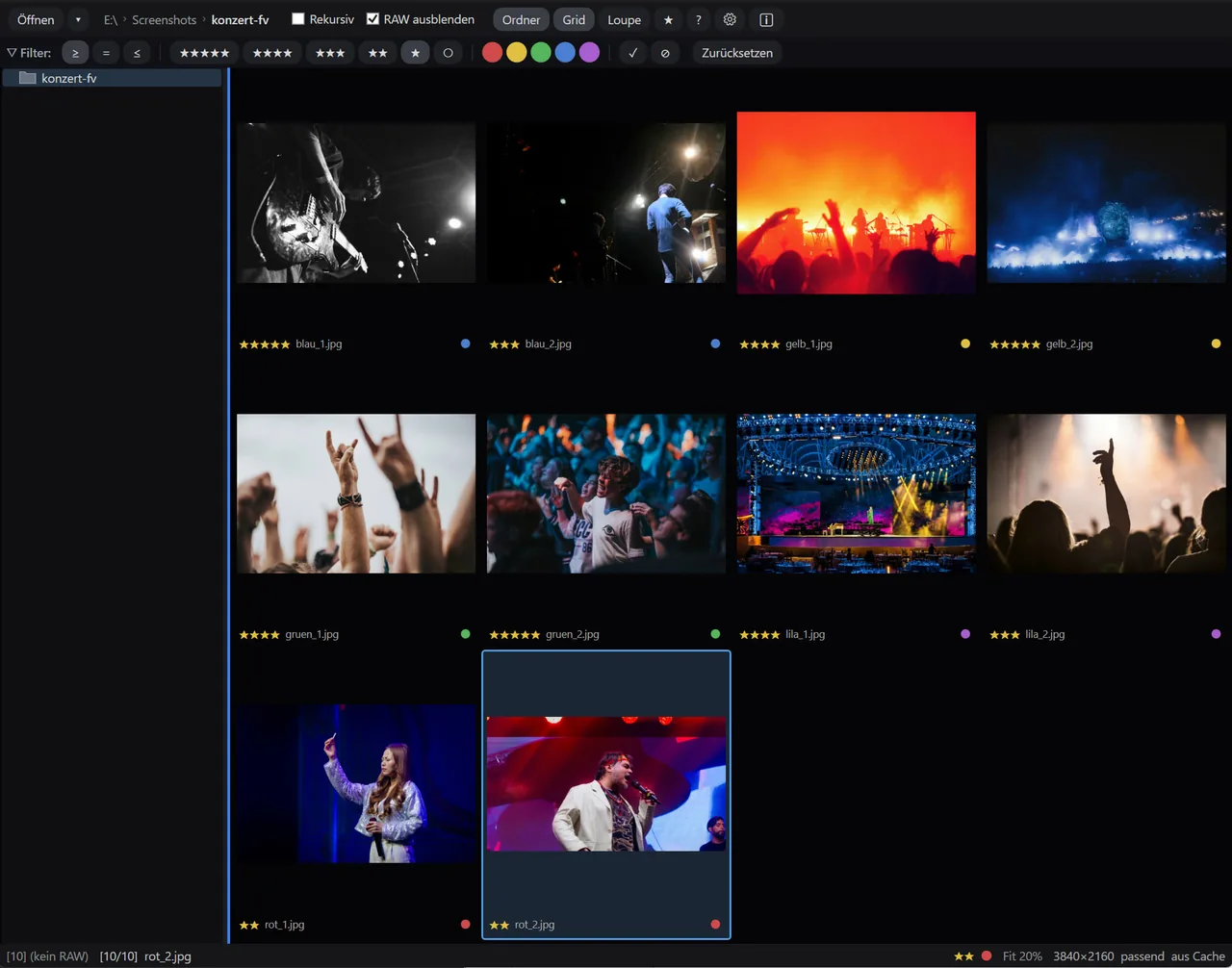1232x968 pixels.
Task: Open settings gear icon
Action: [730, 19]
